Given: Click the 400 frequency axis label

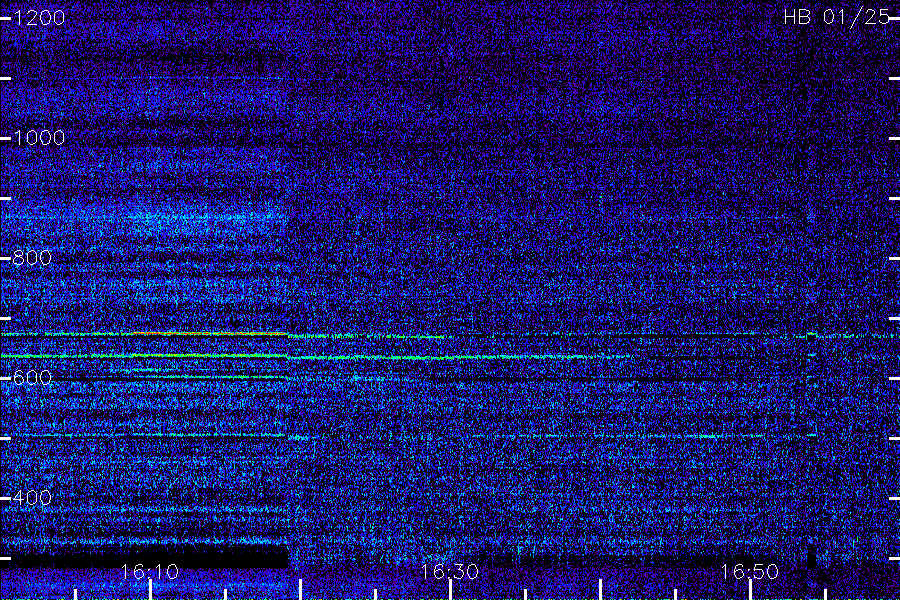Looking at the screenshot, I should click(x=32, y=498).
